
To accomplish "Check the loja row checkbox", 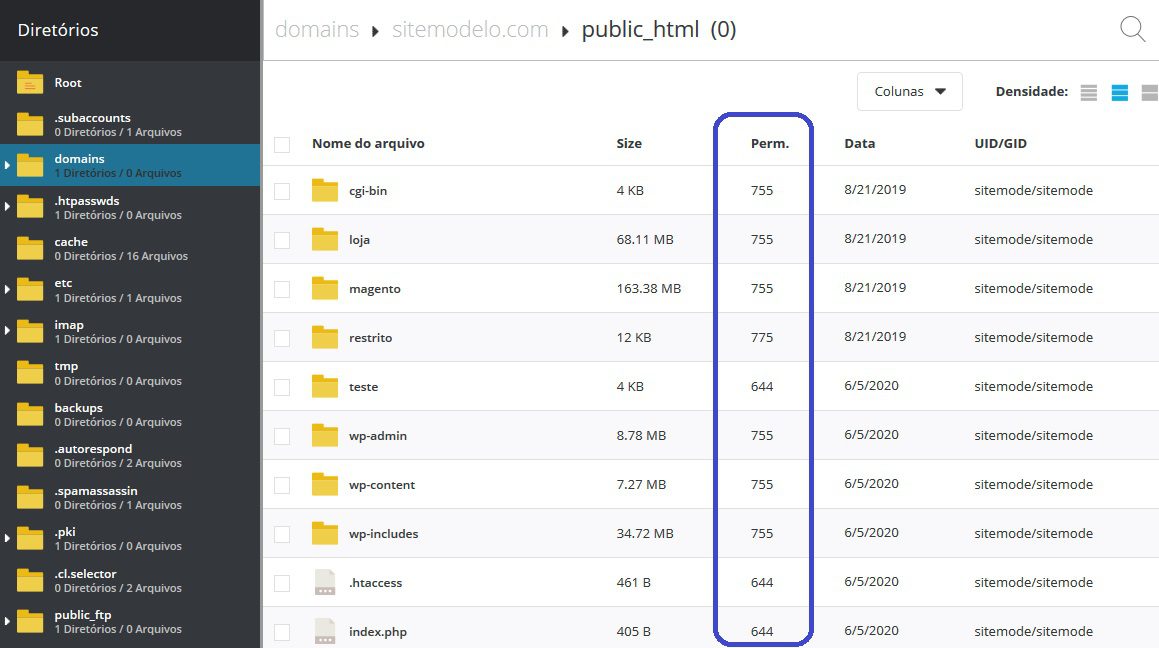I will (282, 240).
